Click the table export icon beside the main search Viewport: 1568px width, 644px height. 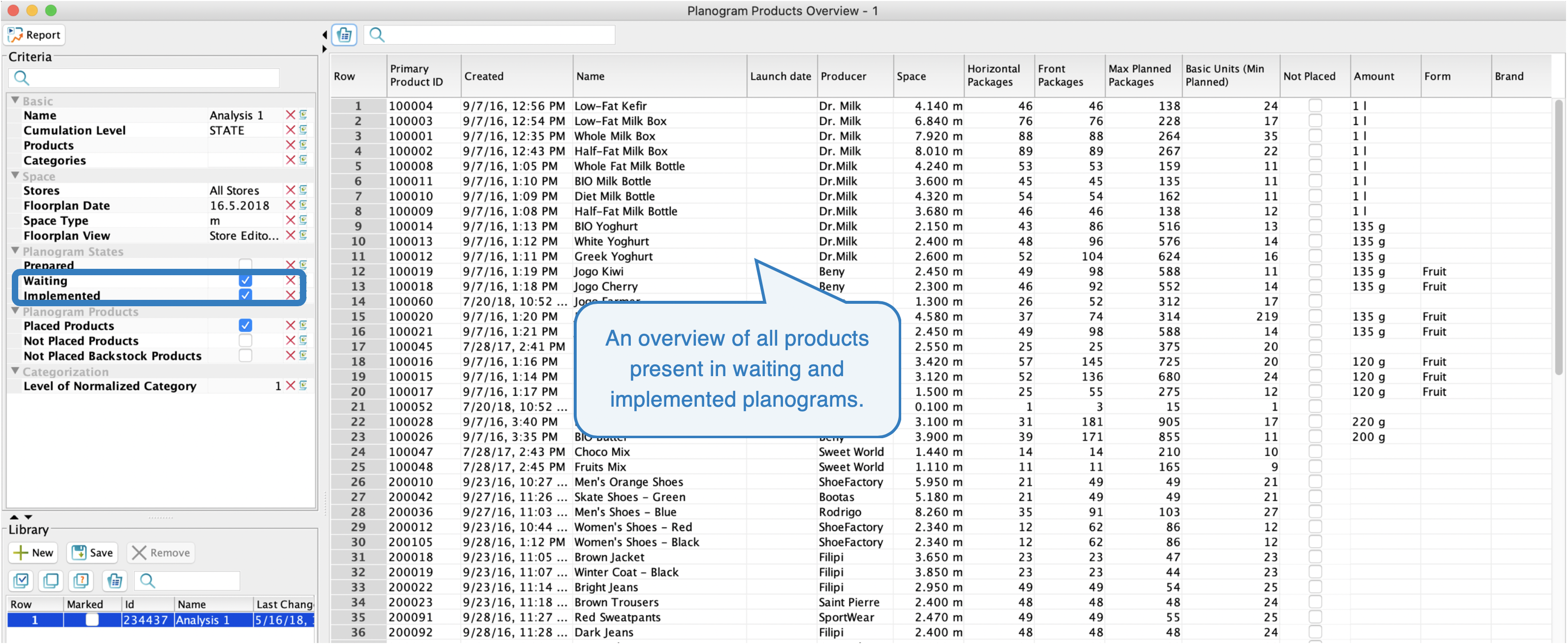(x=344, y=34)
